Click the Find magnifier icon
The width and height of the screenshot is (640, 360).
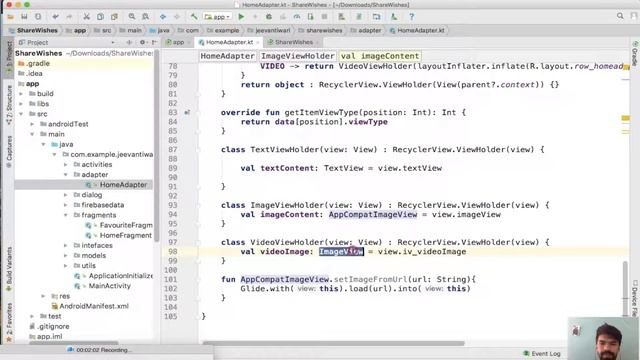(x=132, y=17)
